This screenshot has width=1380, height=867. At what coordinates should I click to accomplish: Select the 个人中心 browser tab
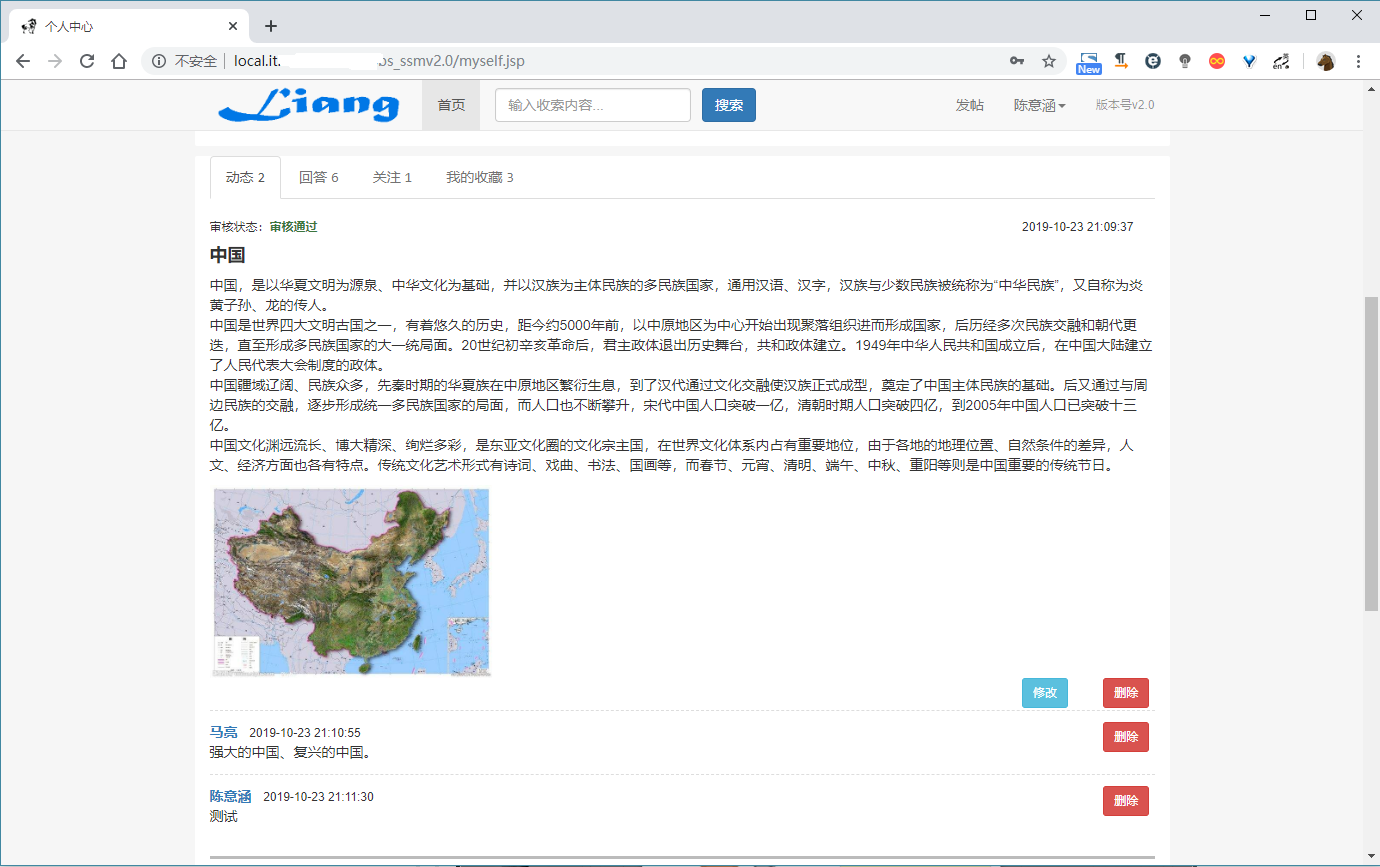click(128, 26)
